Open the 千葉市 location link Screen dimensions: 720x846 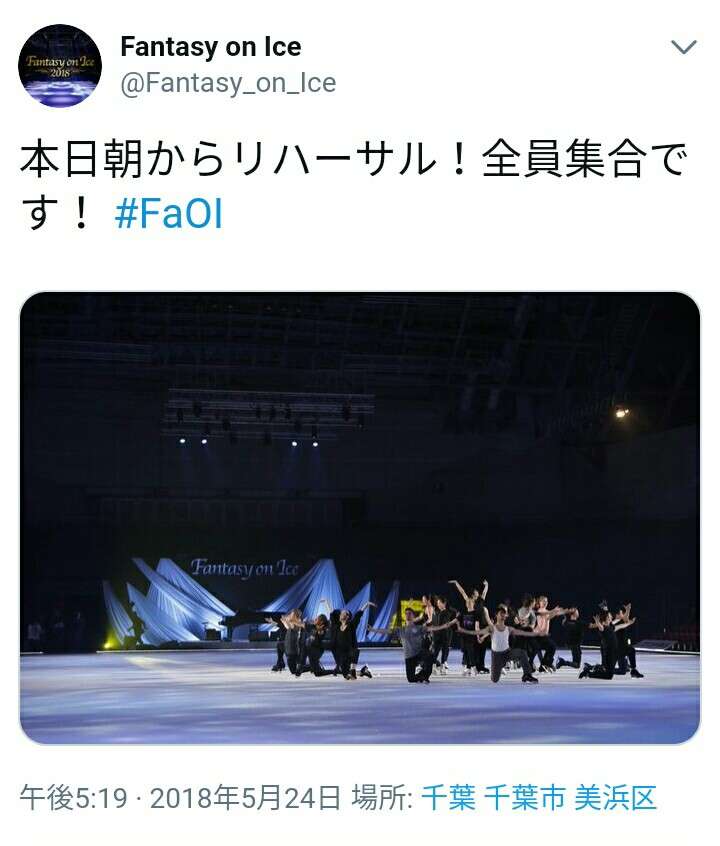[x=525, y=799]
